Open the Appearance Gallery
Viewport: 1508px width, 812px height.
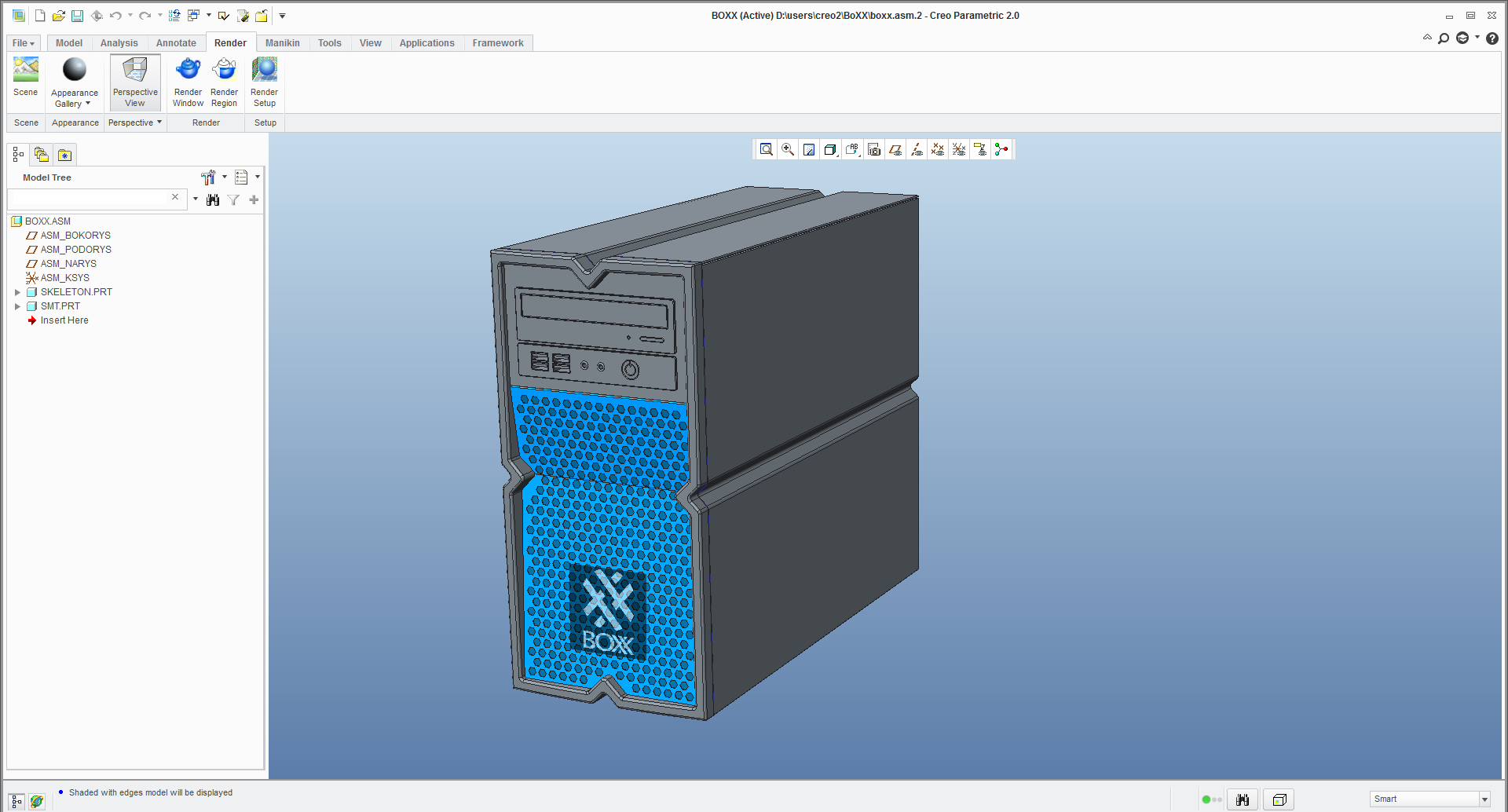pyautogui.click(x=74, y=82)
